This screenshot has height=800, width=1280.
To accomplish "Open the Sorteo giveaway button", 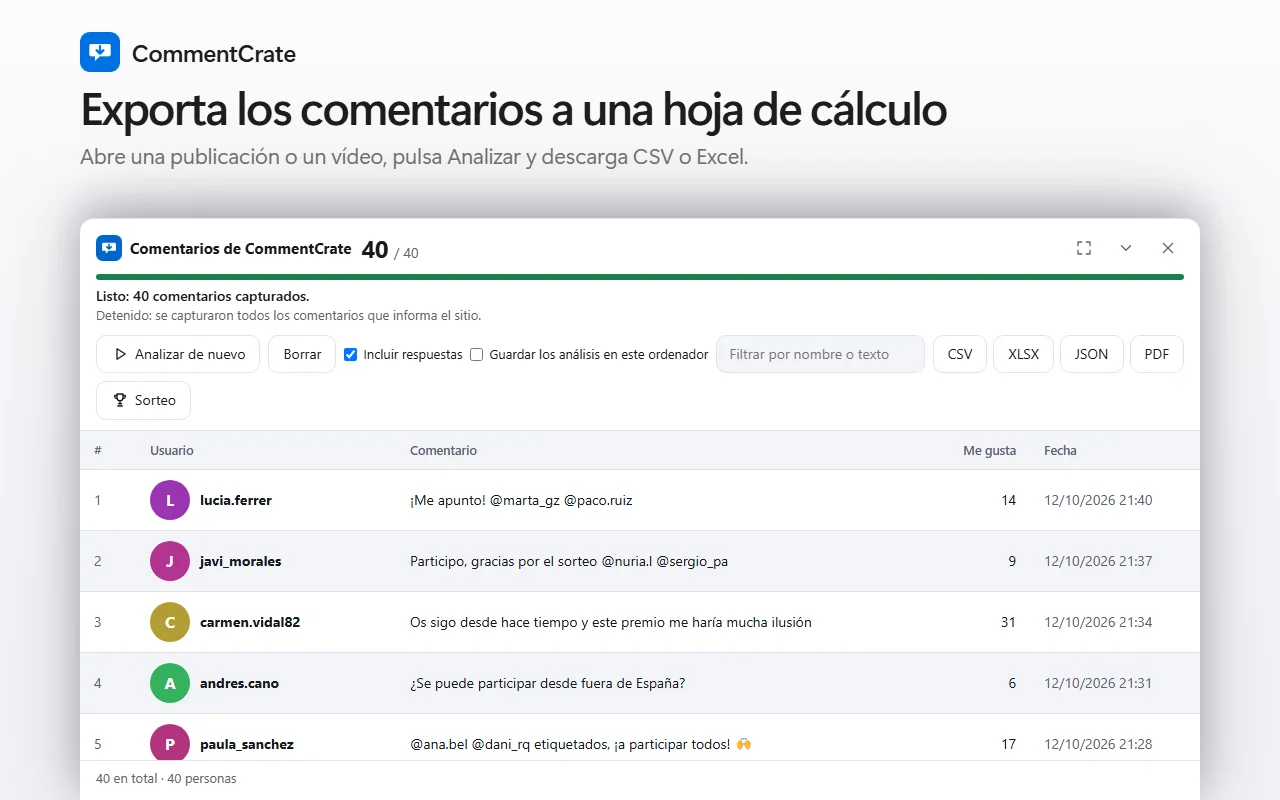I will (x=143, y=400).
